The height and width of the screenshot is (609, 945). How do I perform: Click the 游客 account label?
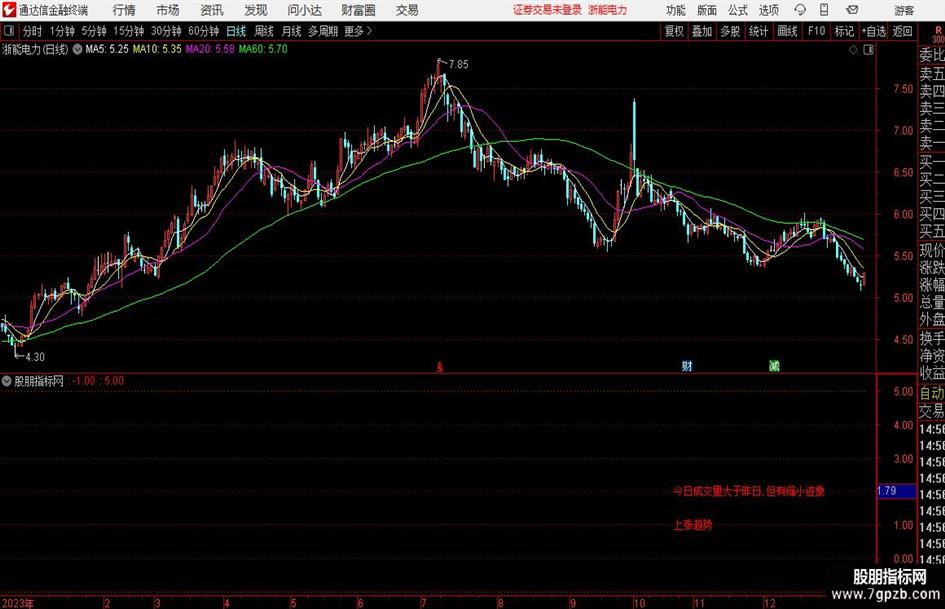904,10
